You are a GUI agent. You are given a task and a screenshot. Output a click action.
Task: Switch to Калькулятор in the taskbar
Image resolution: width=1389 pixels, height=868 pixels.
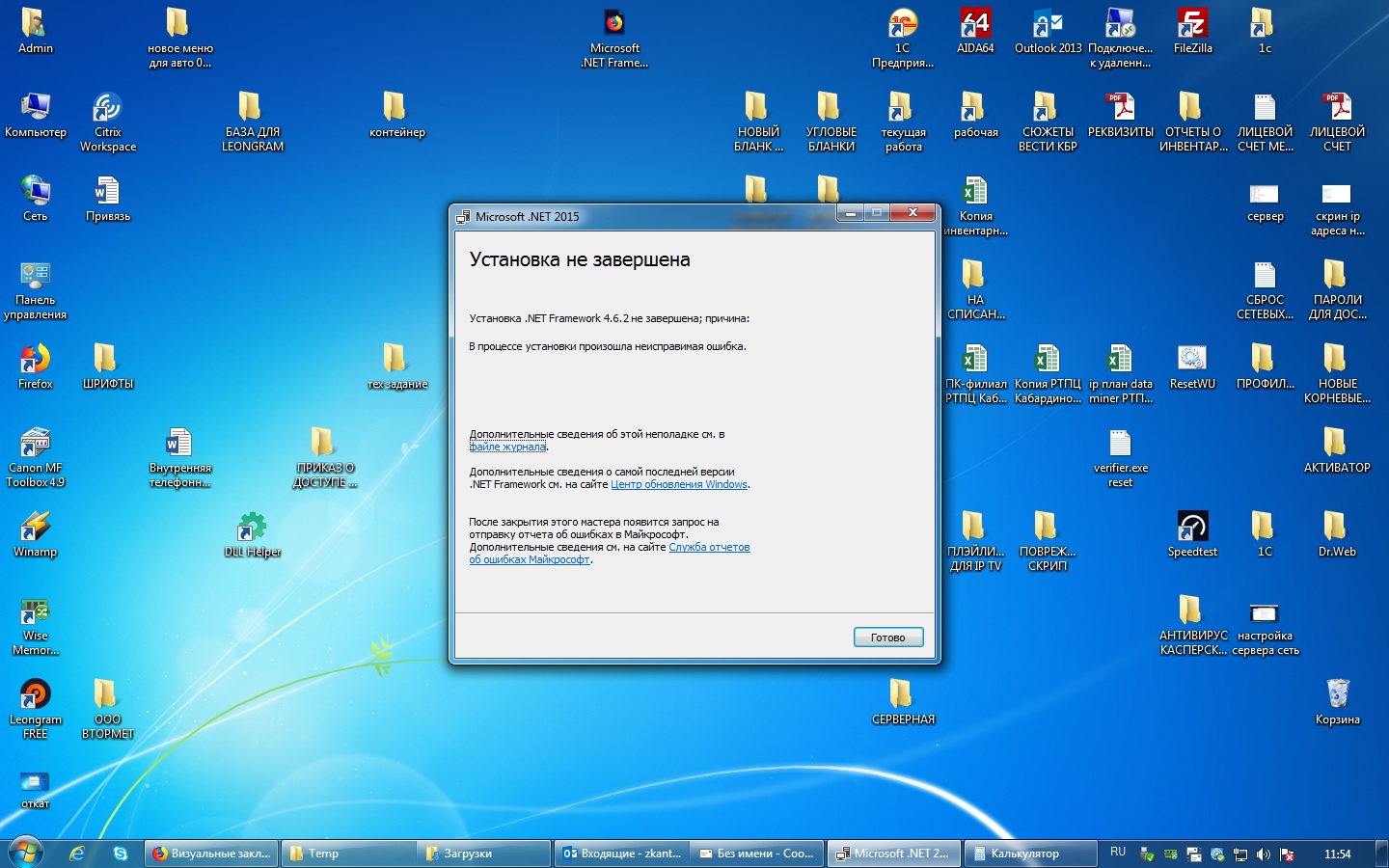point(1030,854)
